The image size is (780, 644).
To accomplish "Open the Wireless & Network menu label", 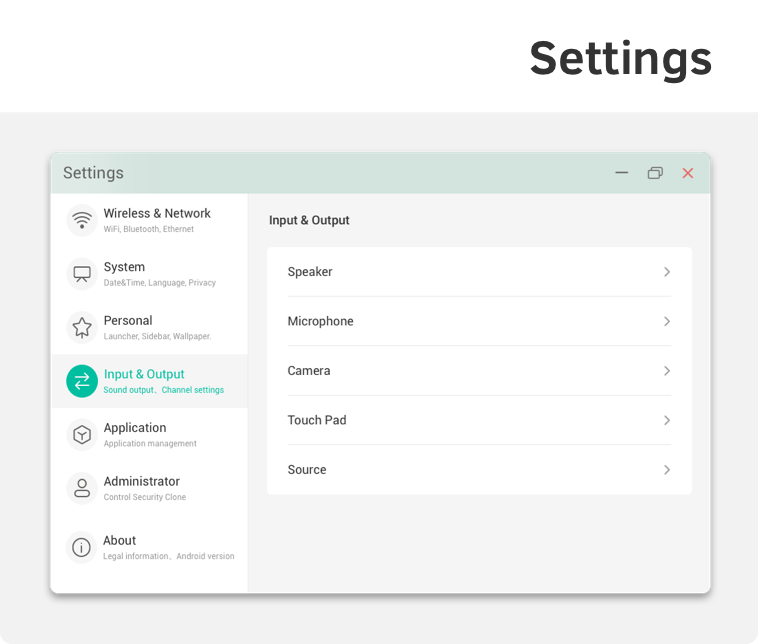I will pyautogui.click(x=157, y=213).
